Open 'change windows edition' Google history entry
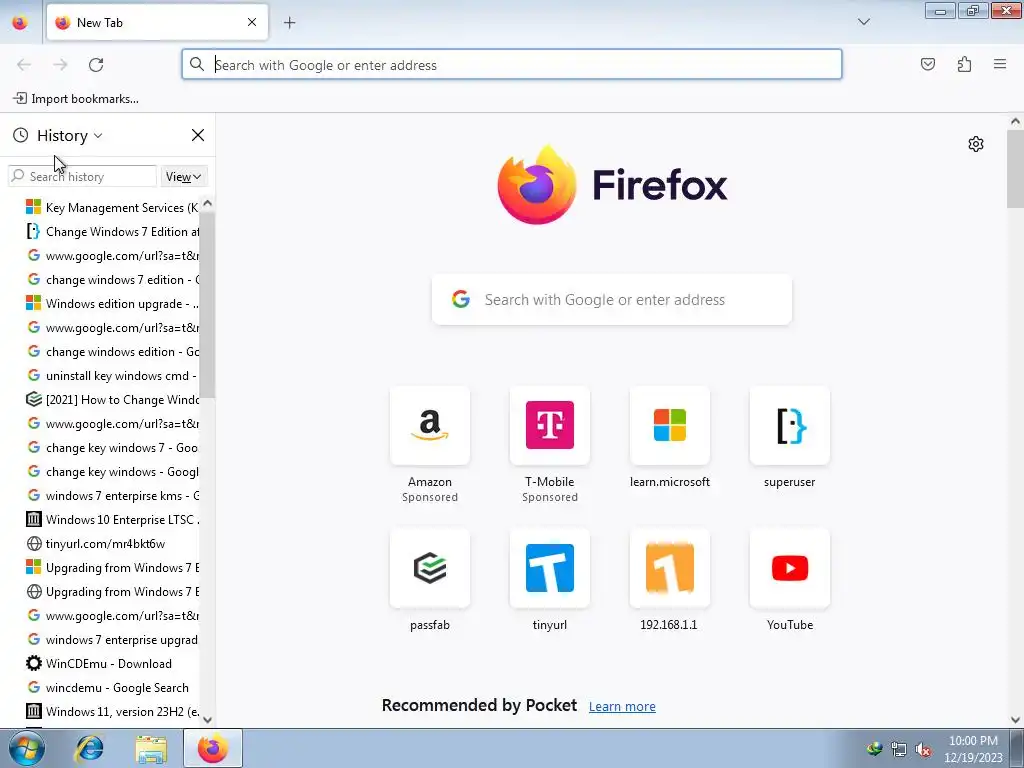 (x=111, y=351)
